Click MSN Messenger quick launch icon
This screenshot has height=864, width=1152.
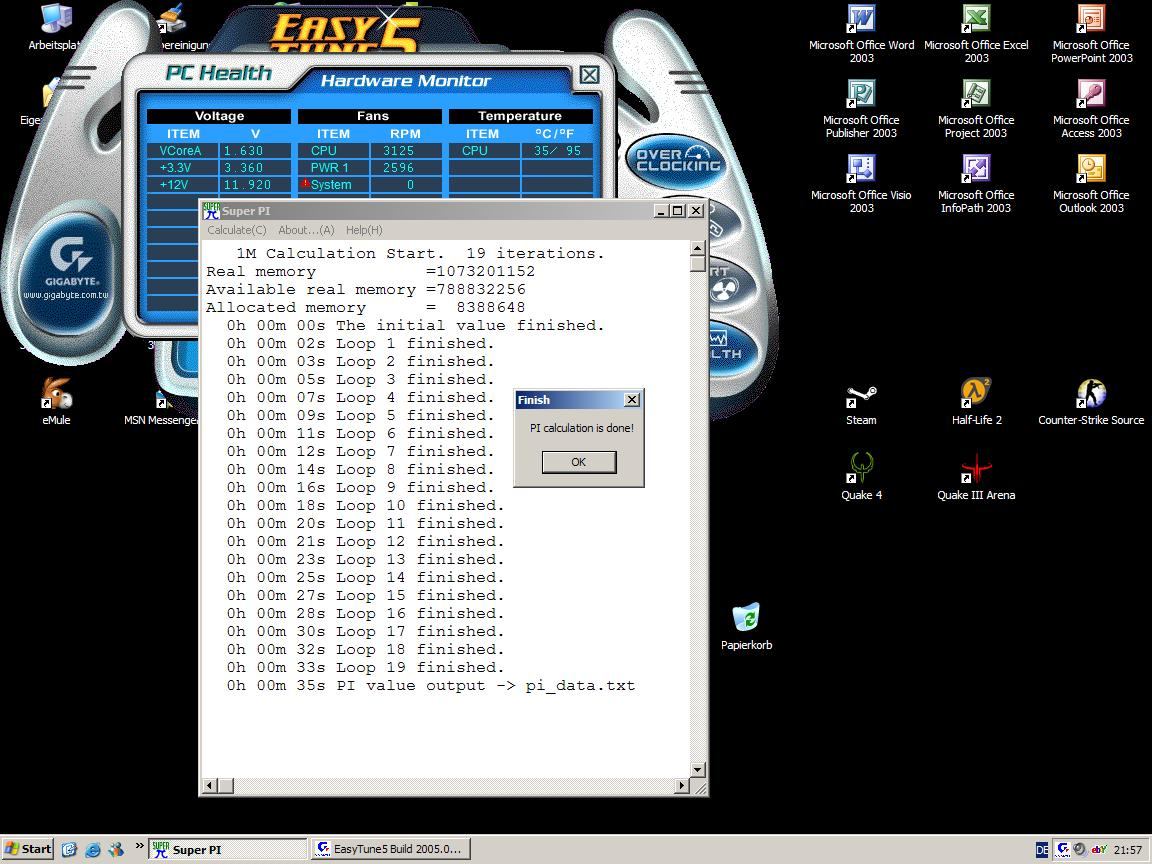[115, 849]
